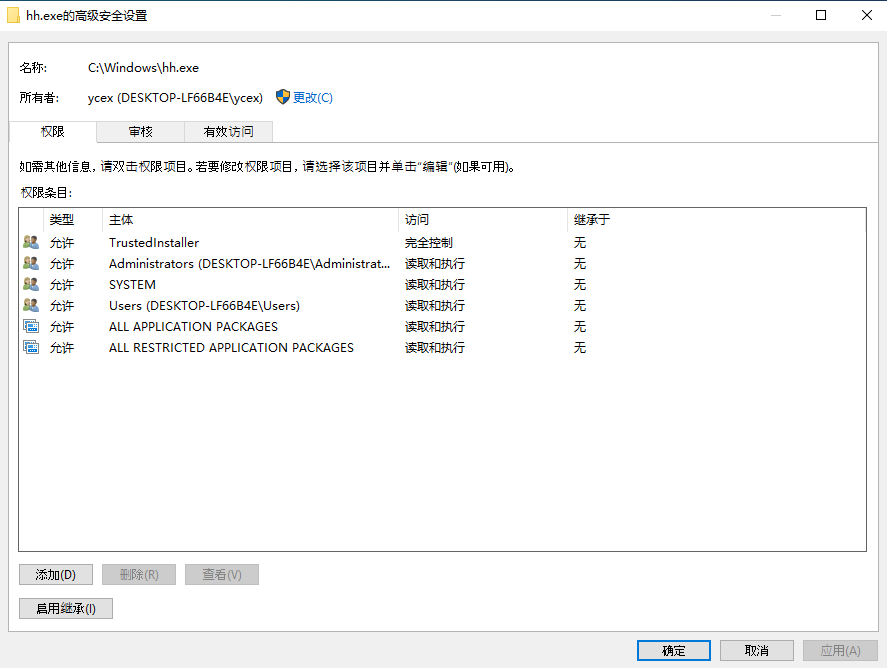The image size is (887, 668).
Task: Switch to the 权限 tab
Action: pos(53,132)
